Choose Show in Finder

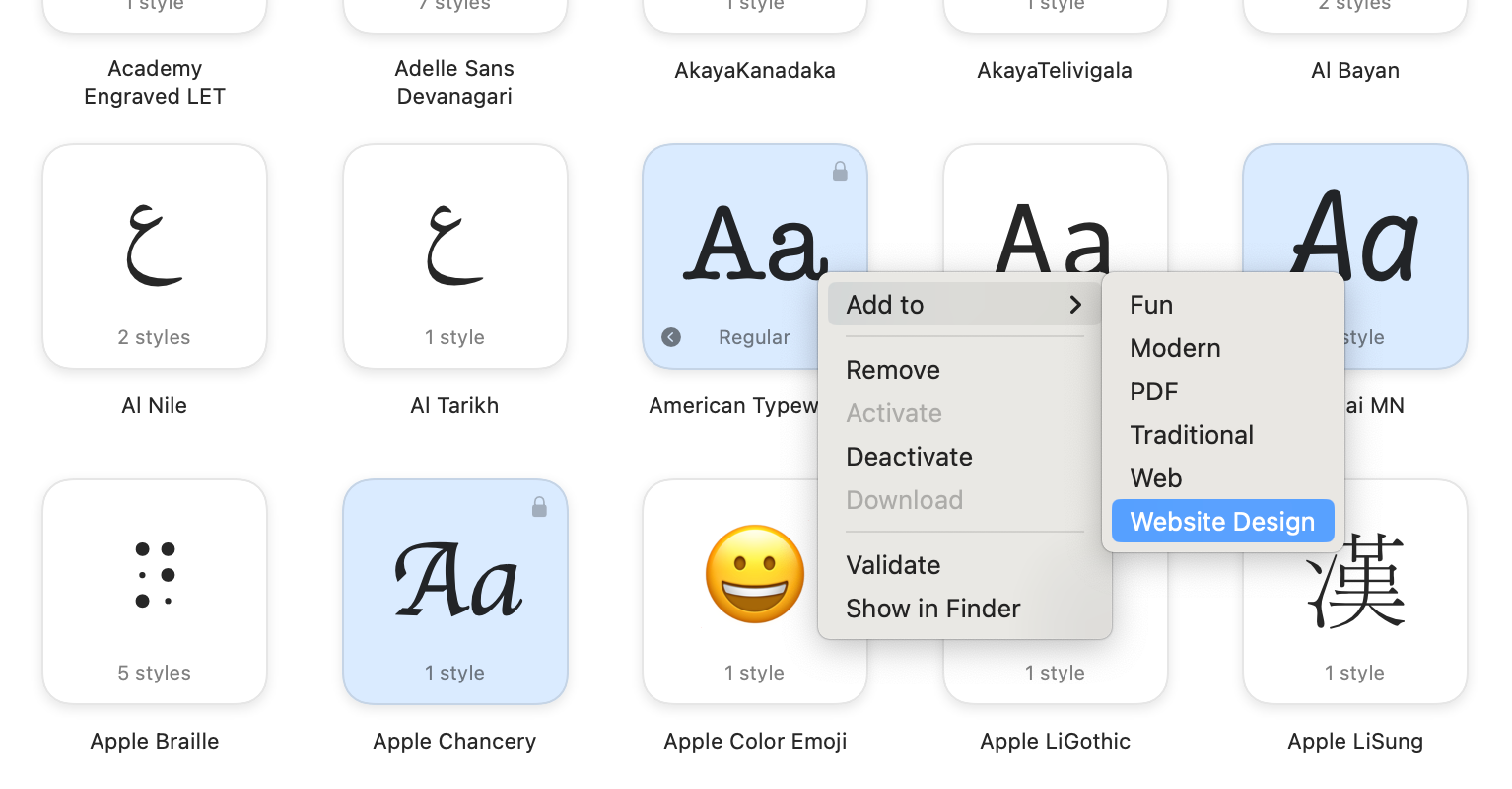click(932, 608)
